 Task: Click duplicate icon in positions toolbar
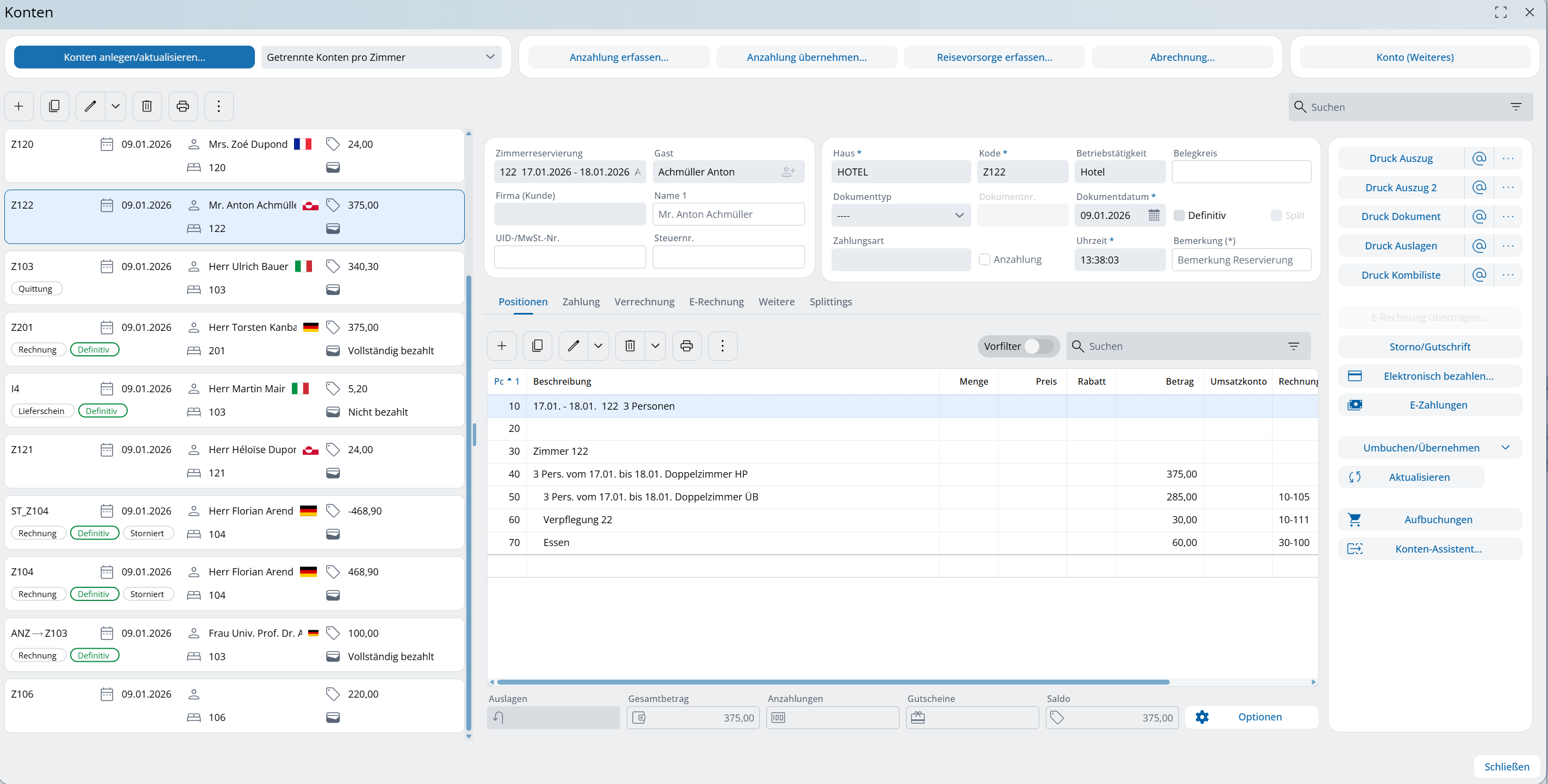[537, 346]
